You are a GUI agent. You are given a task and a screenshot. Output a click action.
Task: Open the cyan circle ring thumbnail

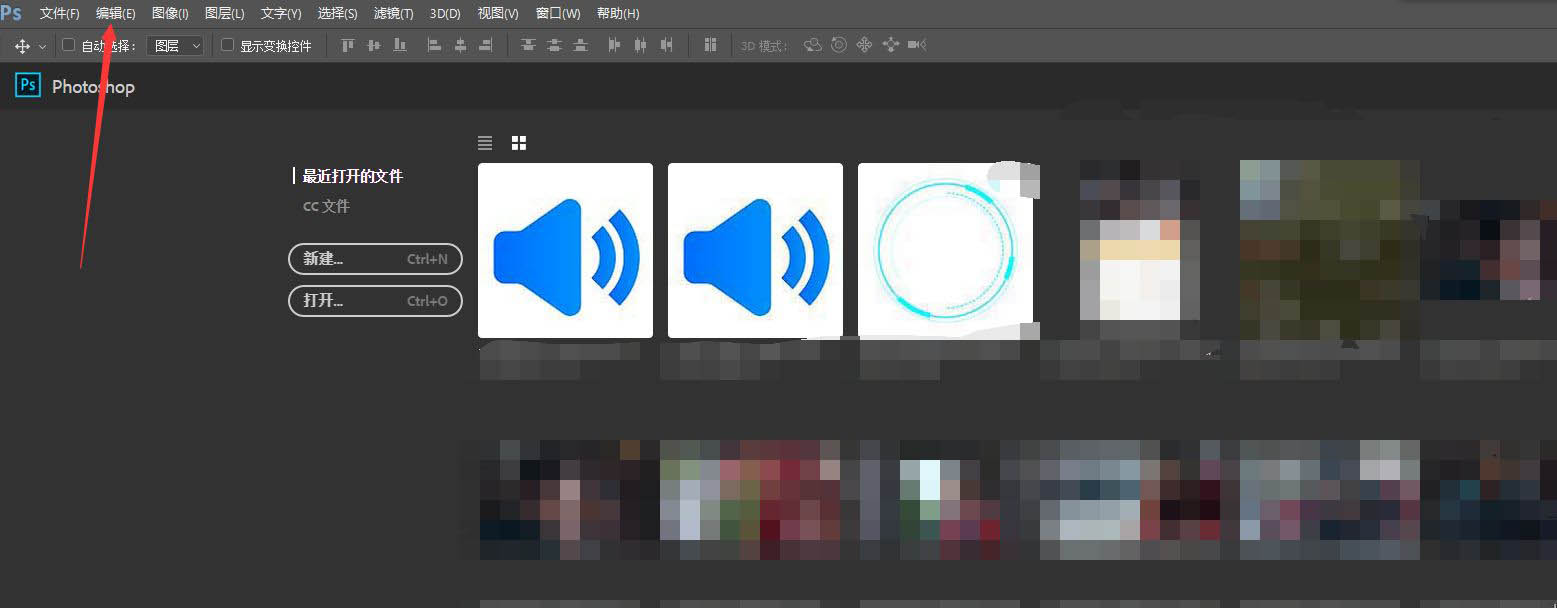tap(945, 251)
